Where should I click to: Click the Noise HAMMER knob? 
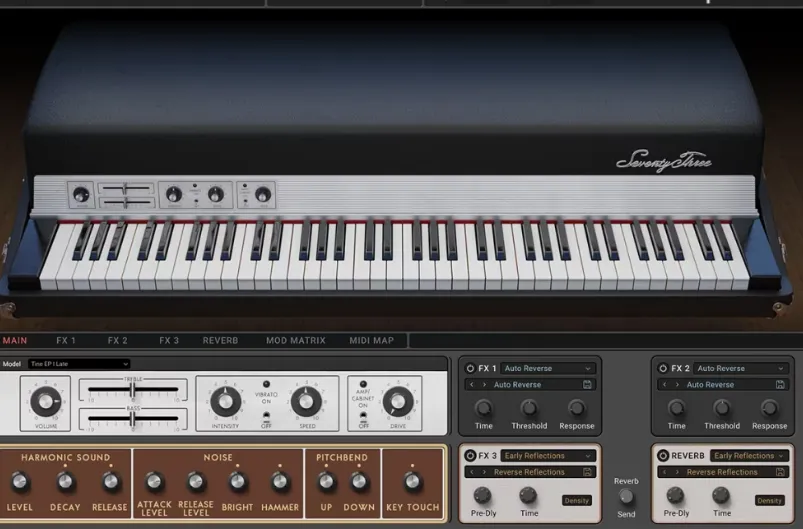[280, 482]
